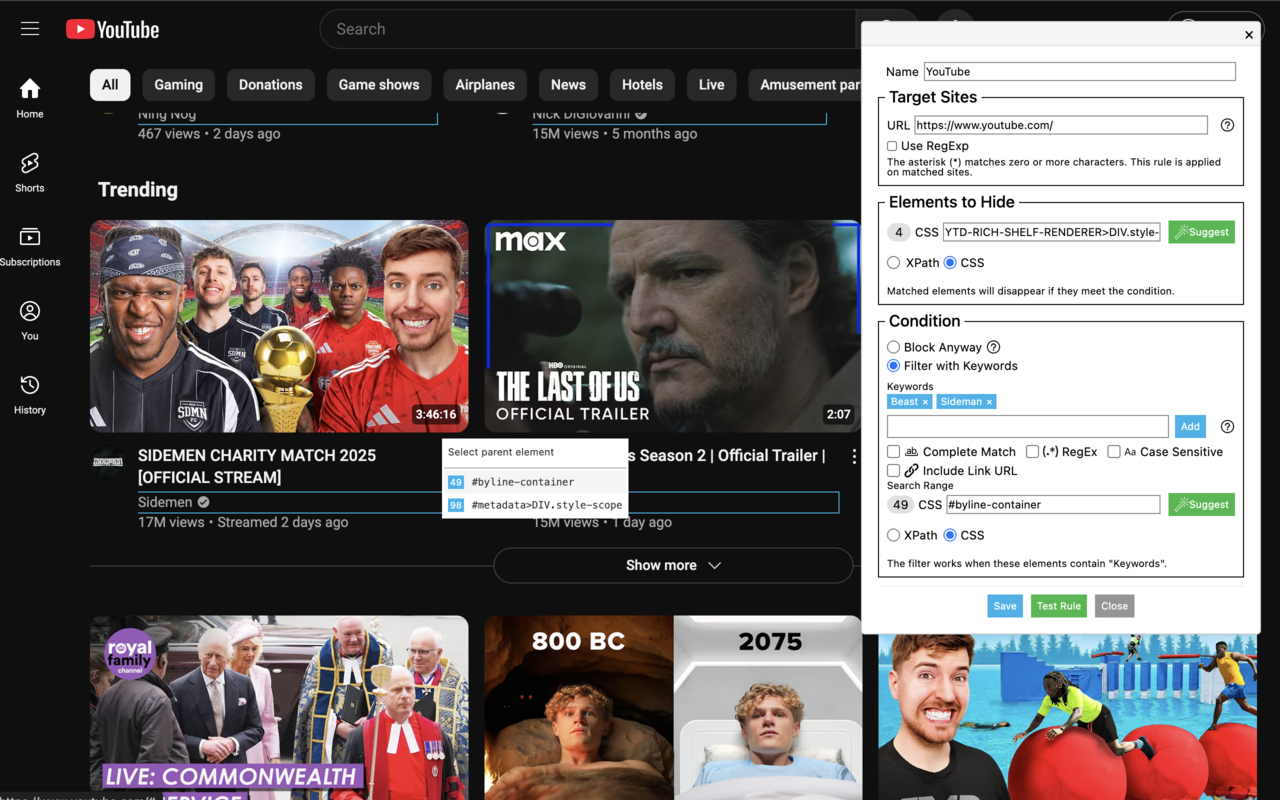The image size is (1280, 800).
Task: Open the 800 BC vs 2075 thumbnail
Action: 673,707
